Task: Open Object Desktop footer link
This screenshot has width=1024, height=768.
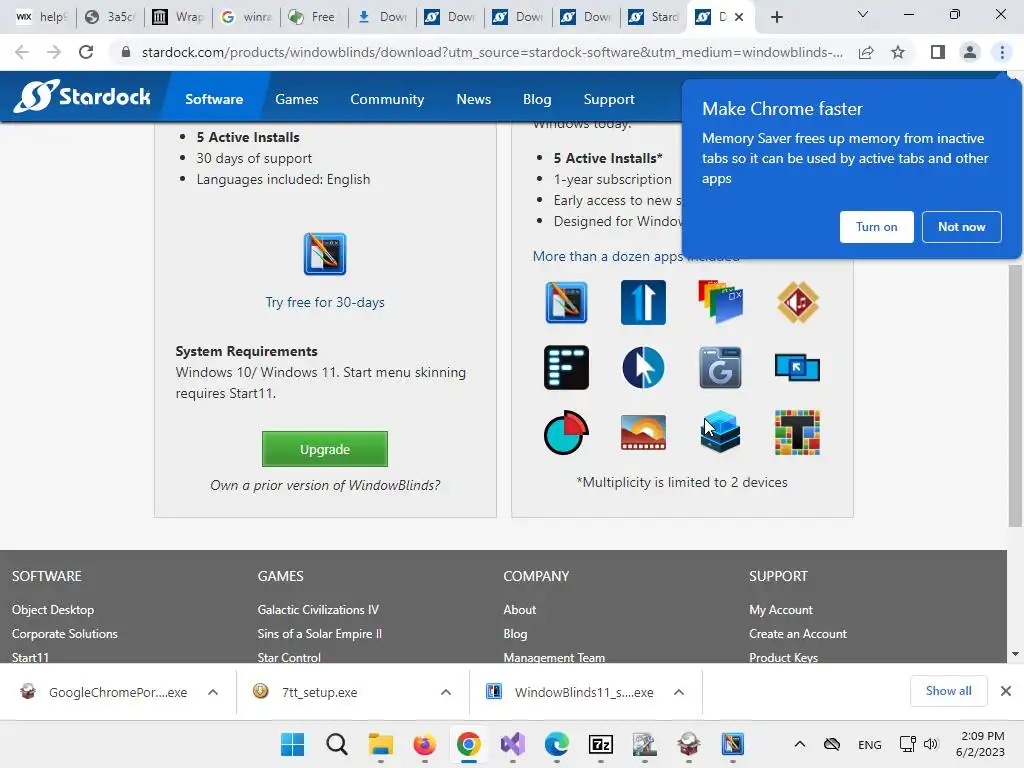Action: 53,609
